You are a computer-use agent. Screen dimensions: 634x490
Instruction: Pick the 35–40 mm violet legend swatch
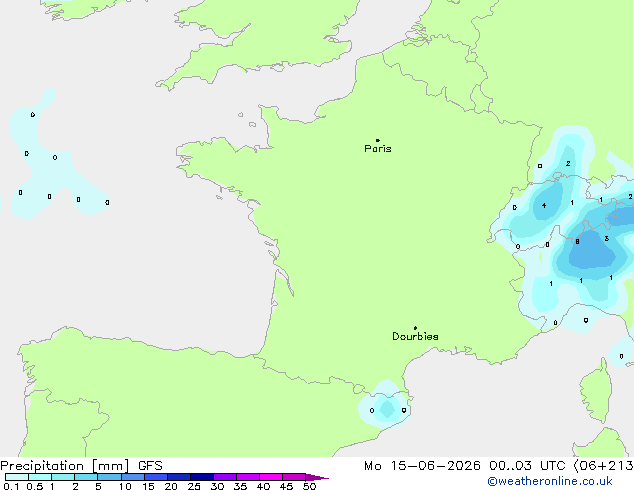[248, 477]
